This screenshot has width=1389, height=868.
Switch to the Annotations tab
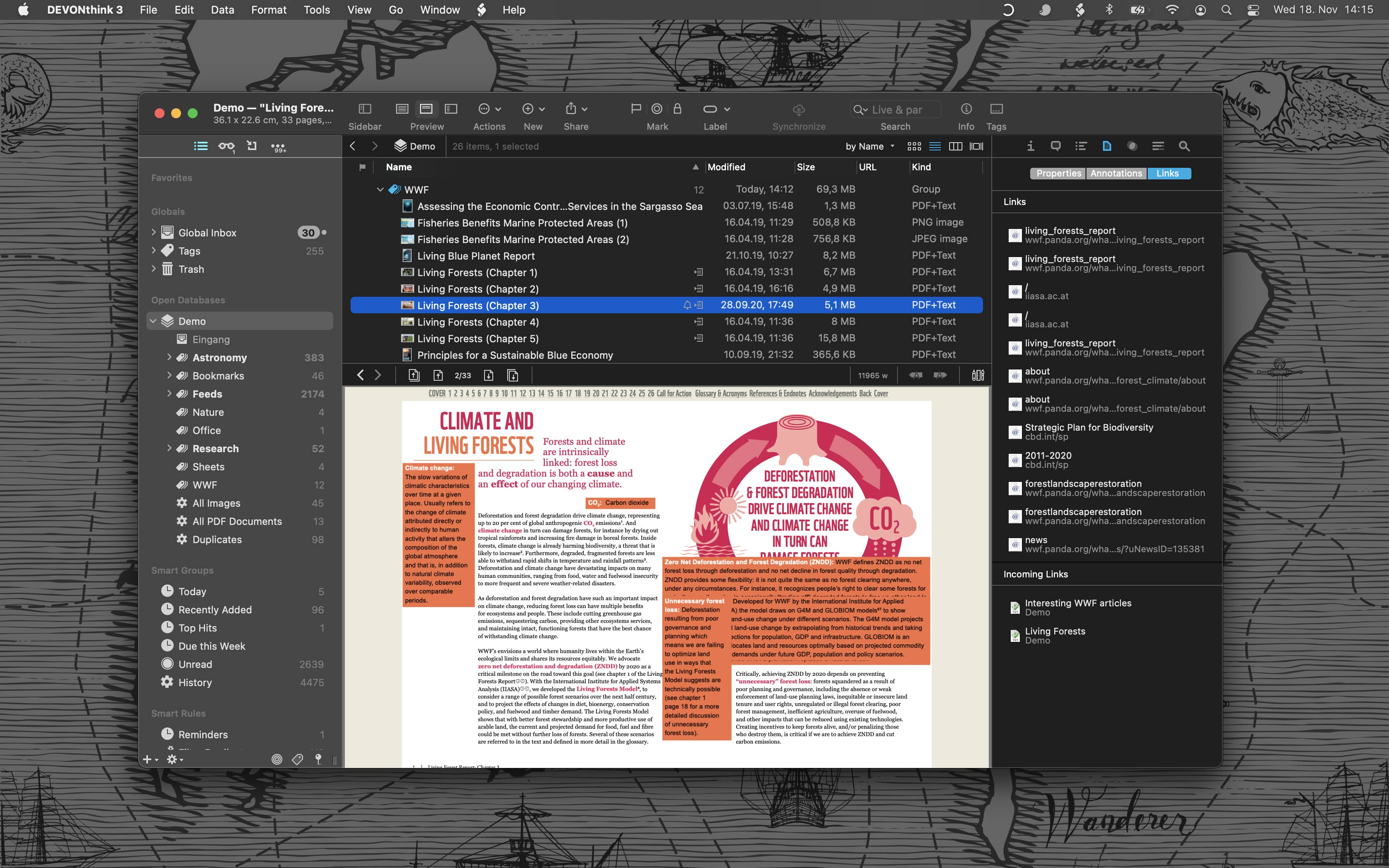point(1116,173)
